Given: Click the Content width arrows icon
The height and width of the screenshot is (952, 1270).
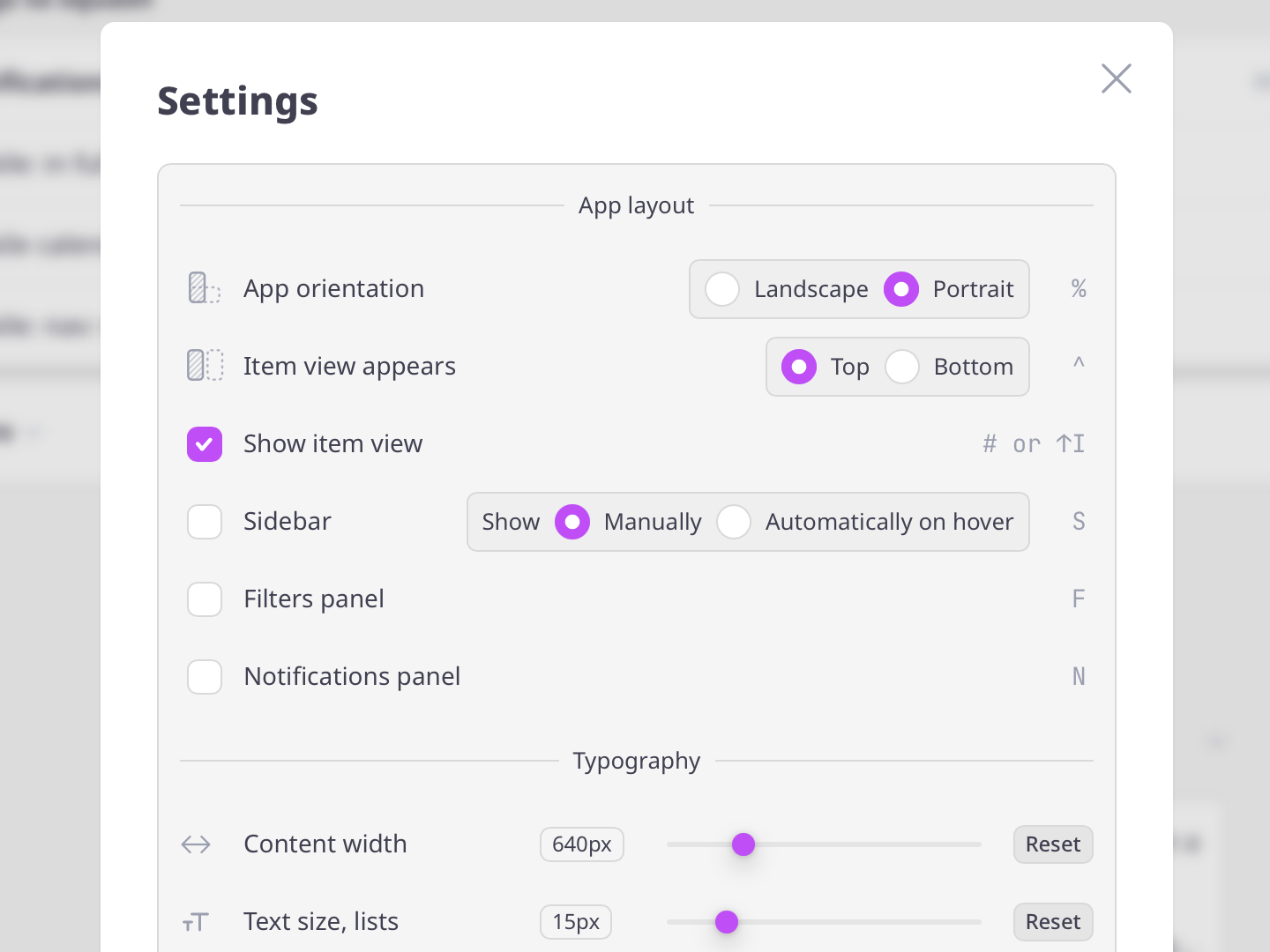Looking at the screenshot, I should coord(195,844).
